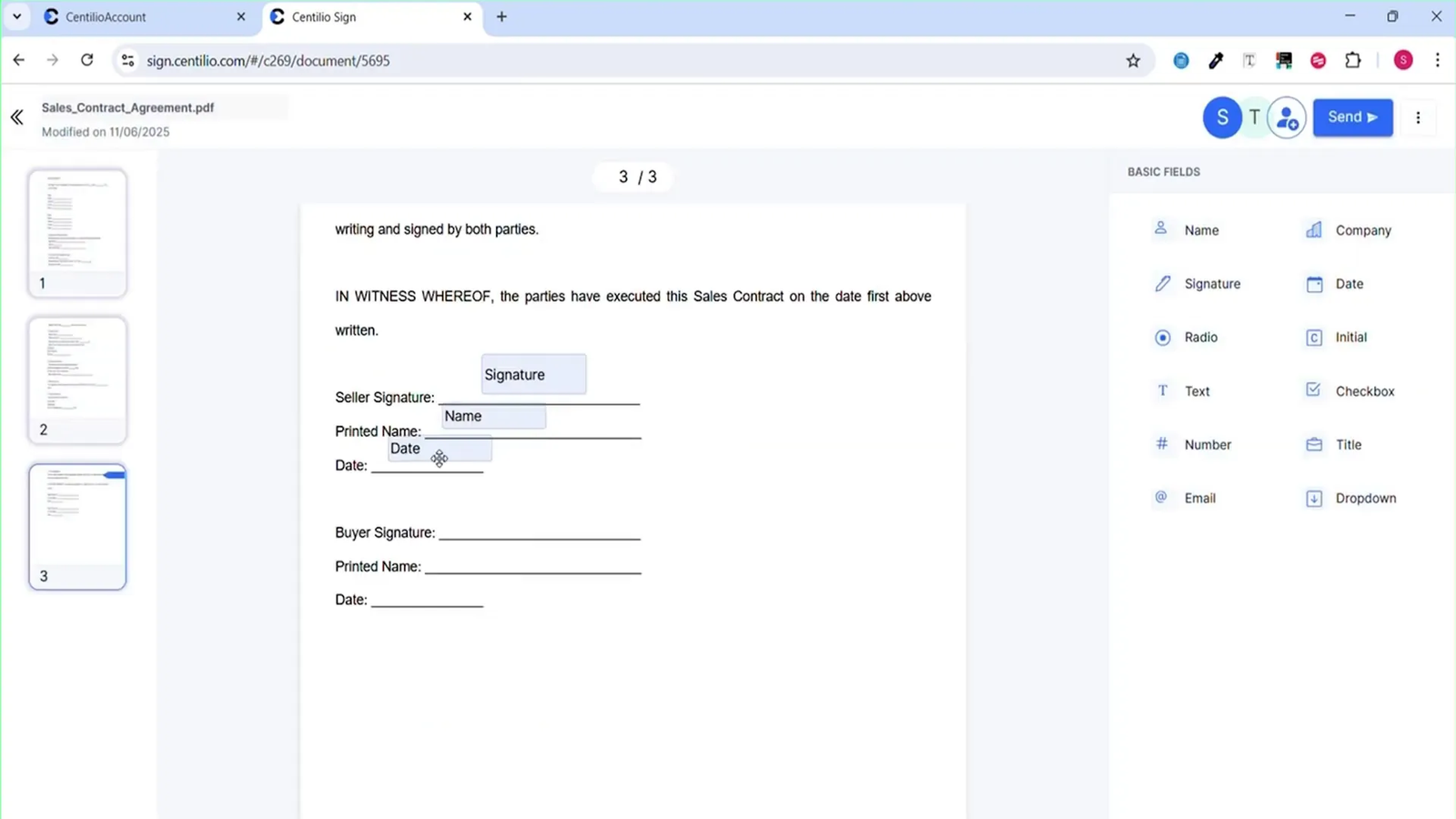The height and width of the screenshot is (819, 1456).
Task: Close the Centilio Sign tab
Action: pyautogui.click(x=468, y=16)
